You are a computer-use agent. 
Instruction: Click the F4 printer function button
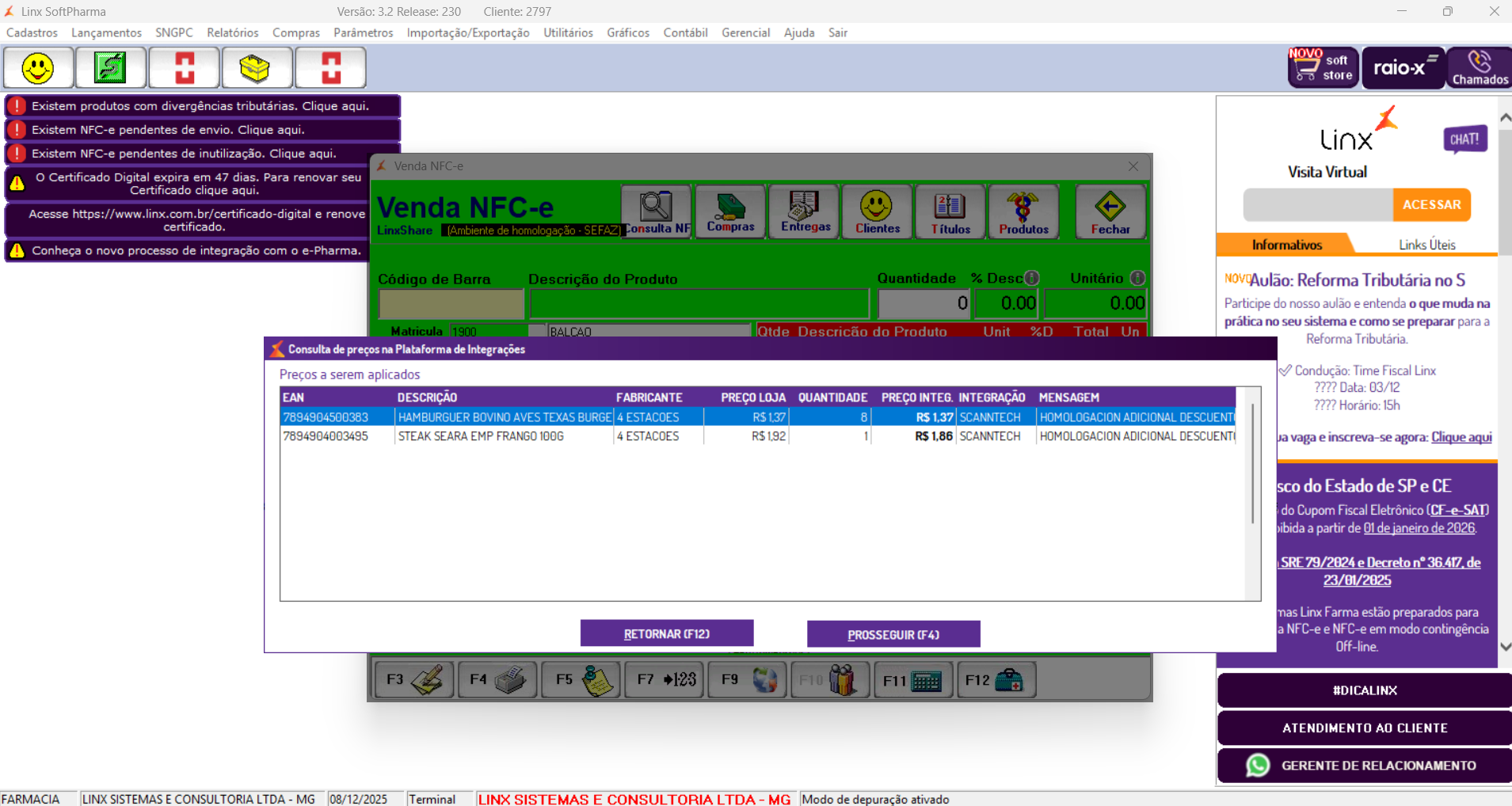[x=497, y=680]
